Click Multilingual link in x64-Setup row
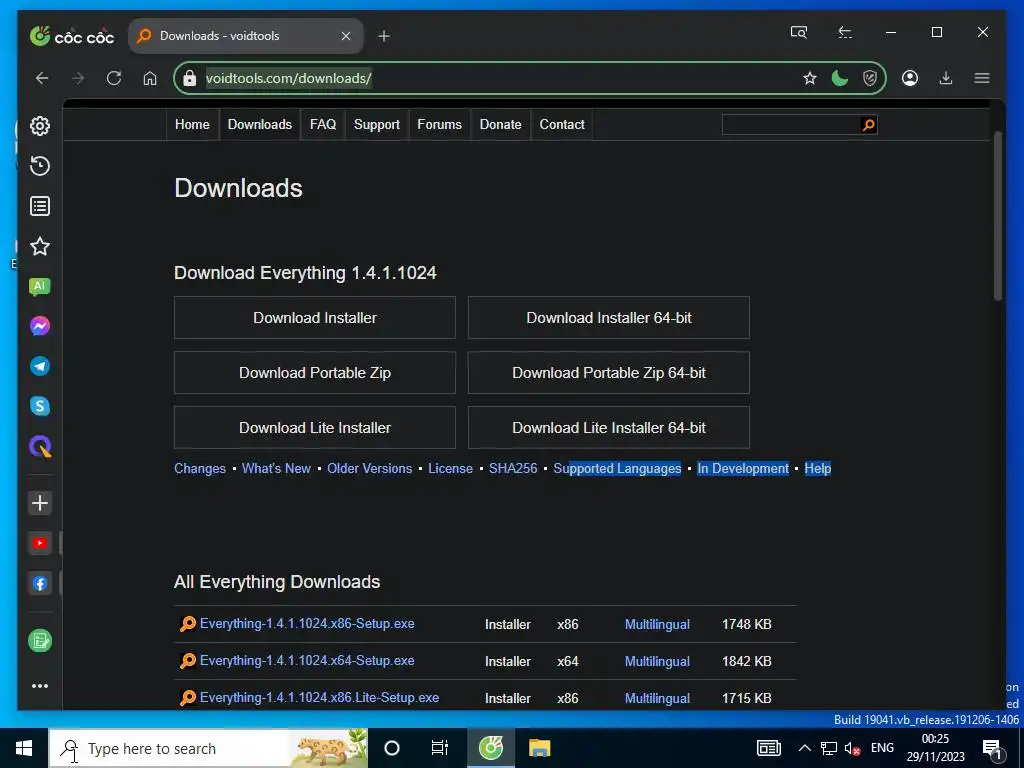Image resolution: width=1024 pixels, height=768 pixels. tap(657, 661)
